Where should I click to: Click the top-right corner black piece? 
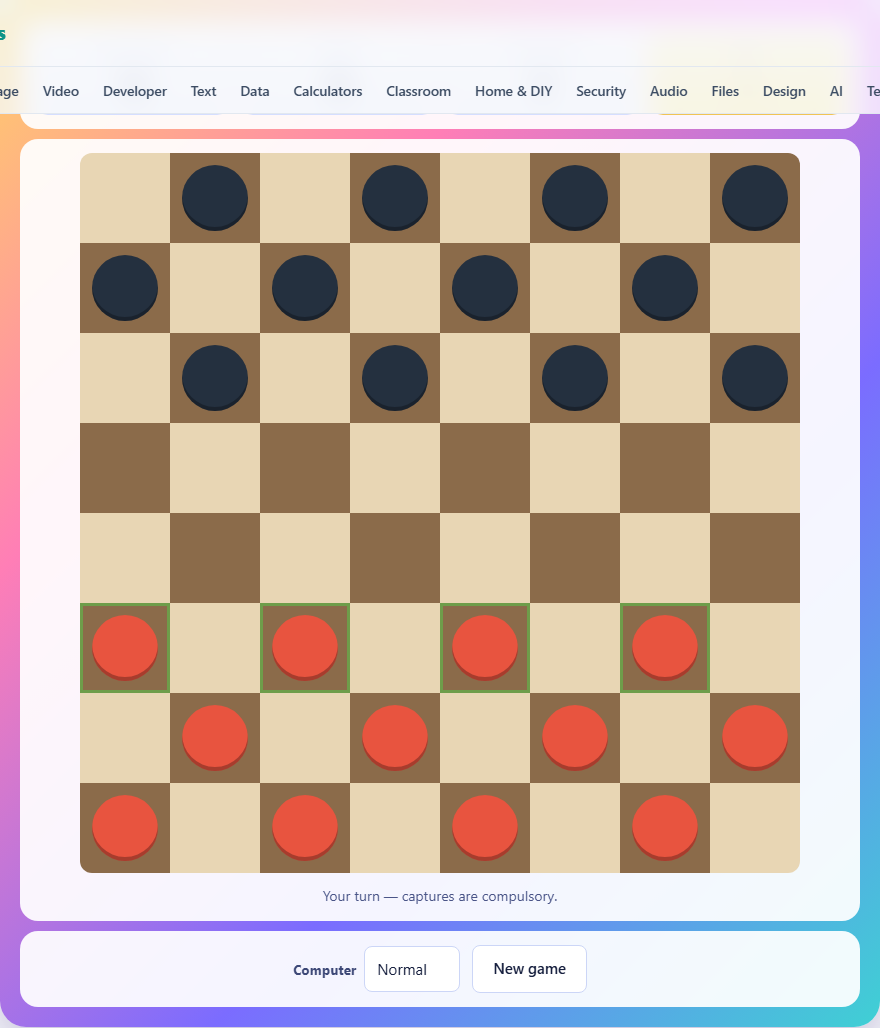[x=755, y=197]
